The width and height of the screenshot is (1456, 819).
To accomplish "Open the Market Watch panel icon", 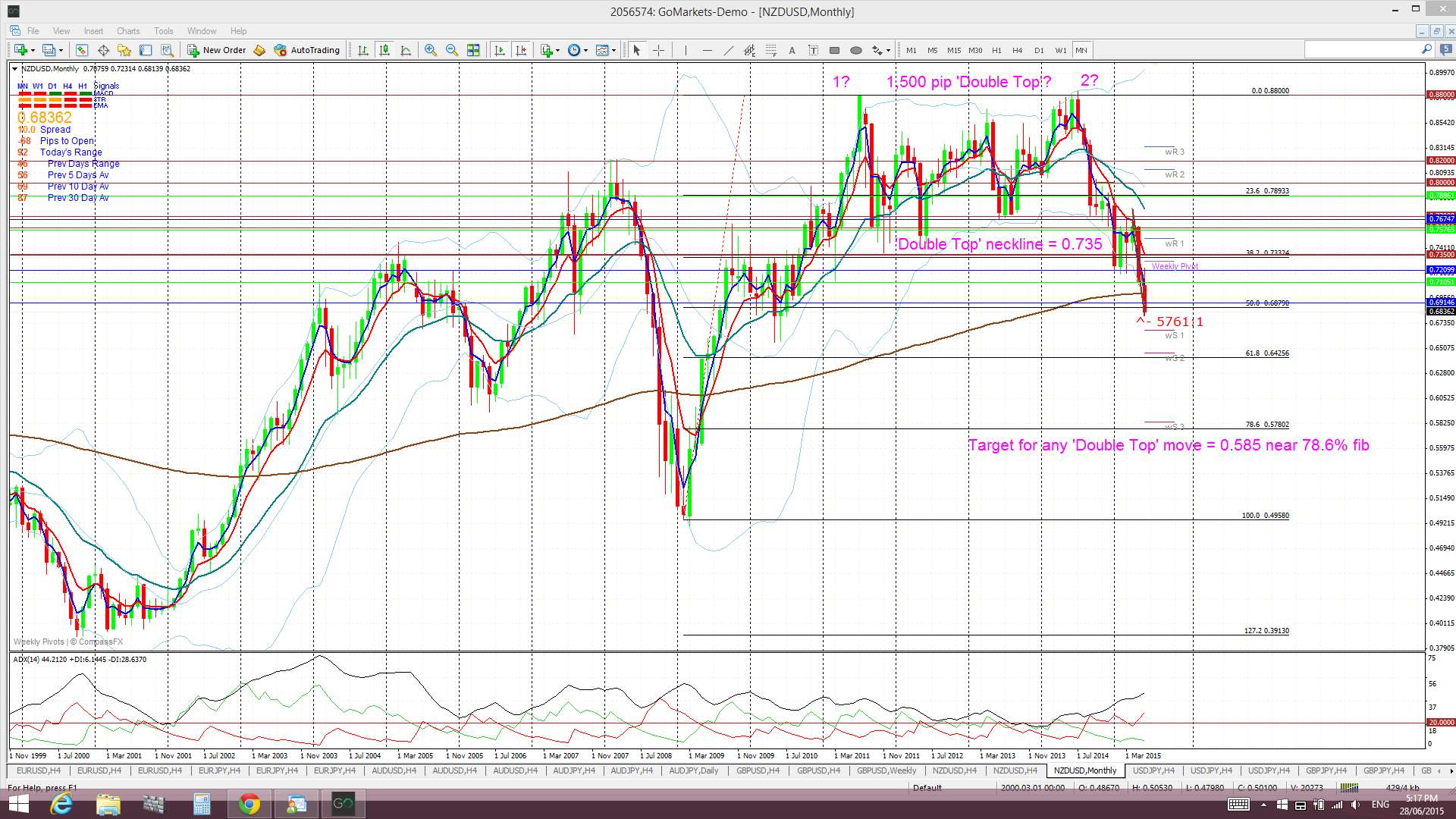I will (81, 50).
